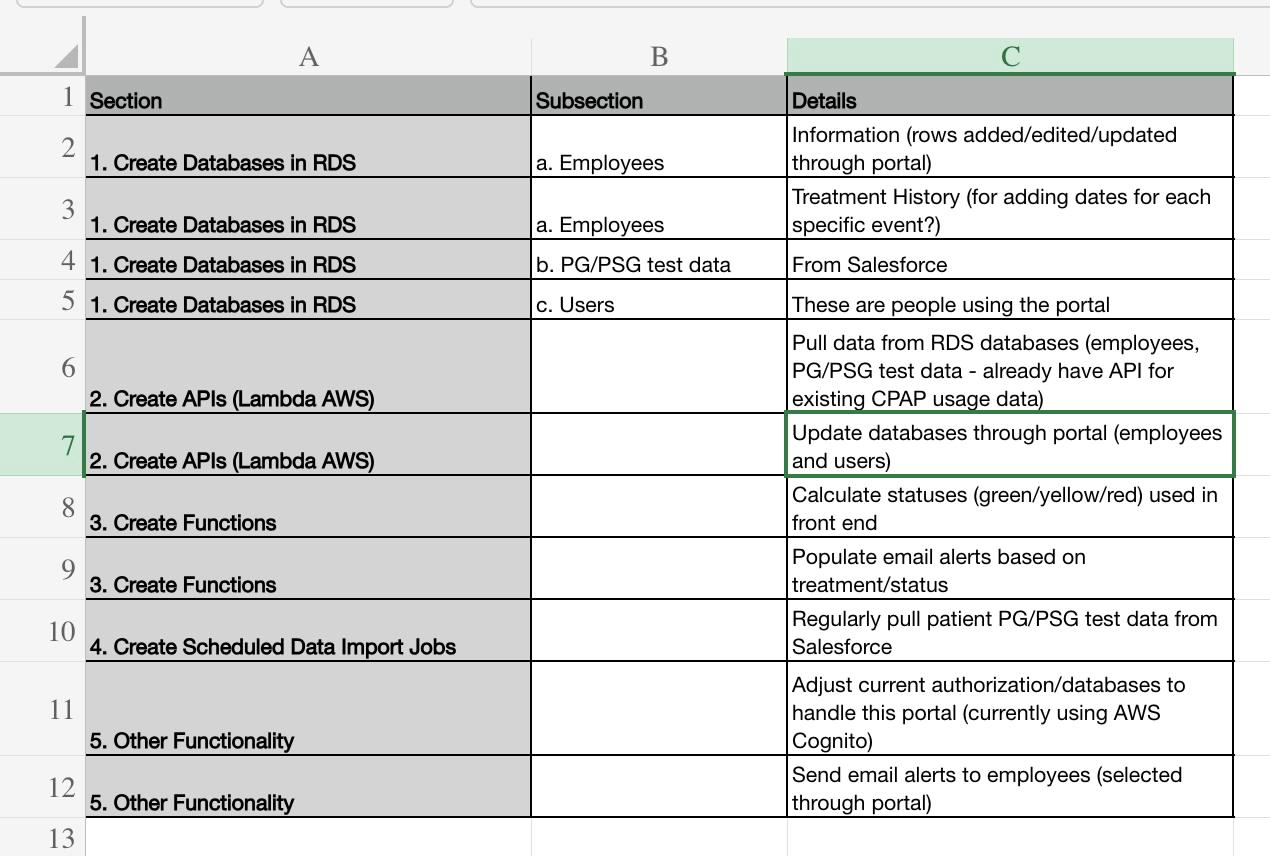Select 'These are people using the portal' cell
The width and height of the screenshot is (1270, 856).
pos(1010,305)
